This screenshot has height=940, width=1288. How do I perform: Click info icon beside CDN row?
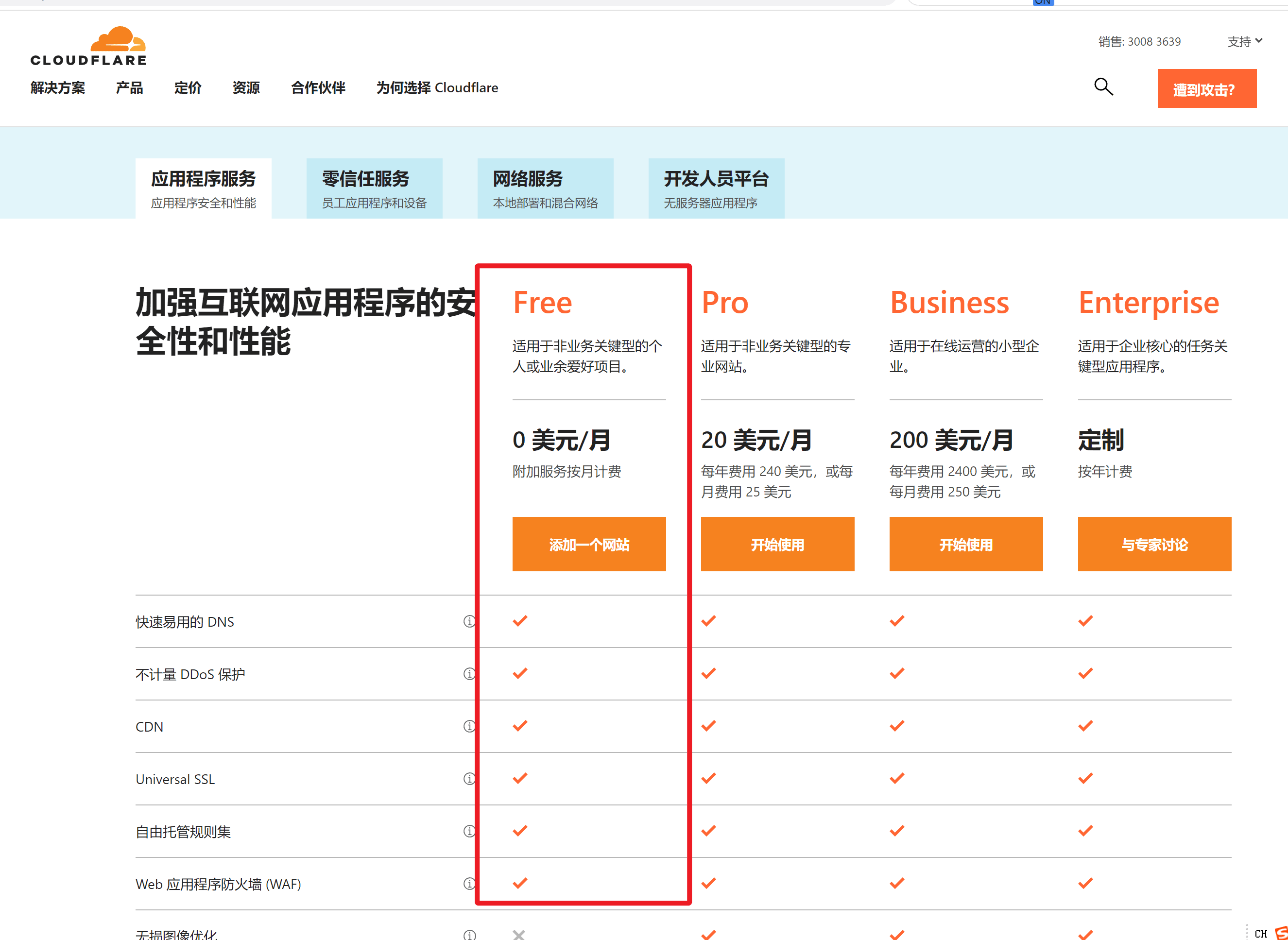[x=469, y=726]
